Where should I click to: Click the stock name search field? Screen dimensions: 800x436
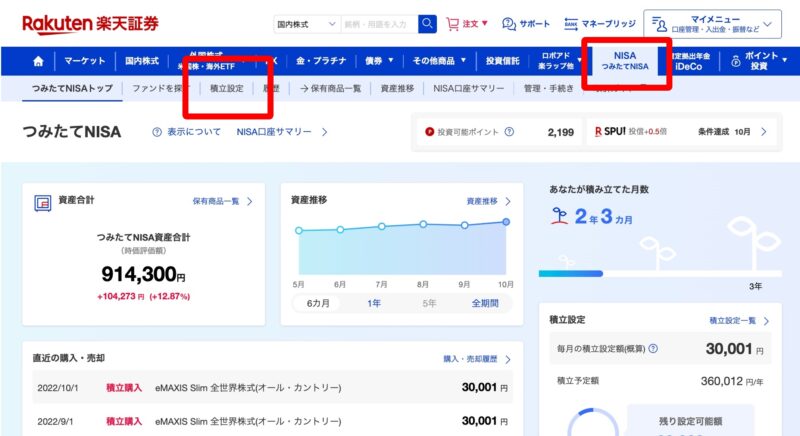(379, 24)
